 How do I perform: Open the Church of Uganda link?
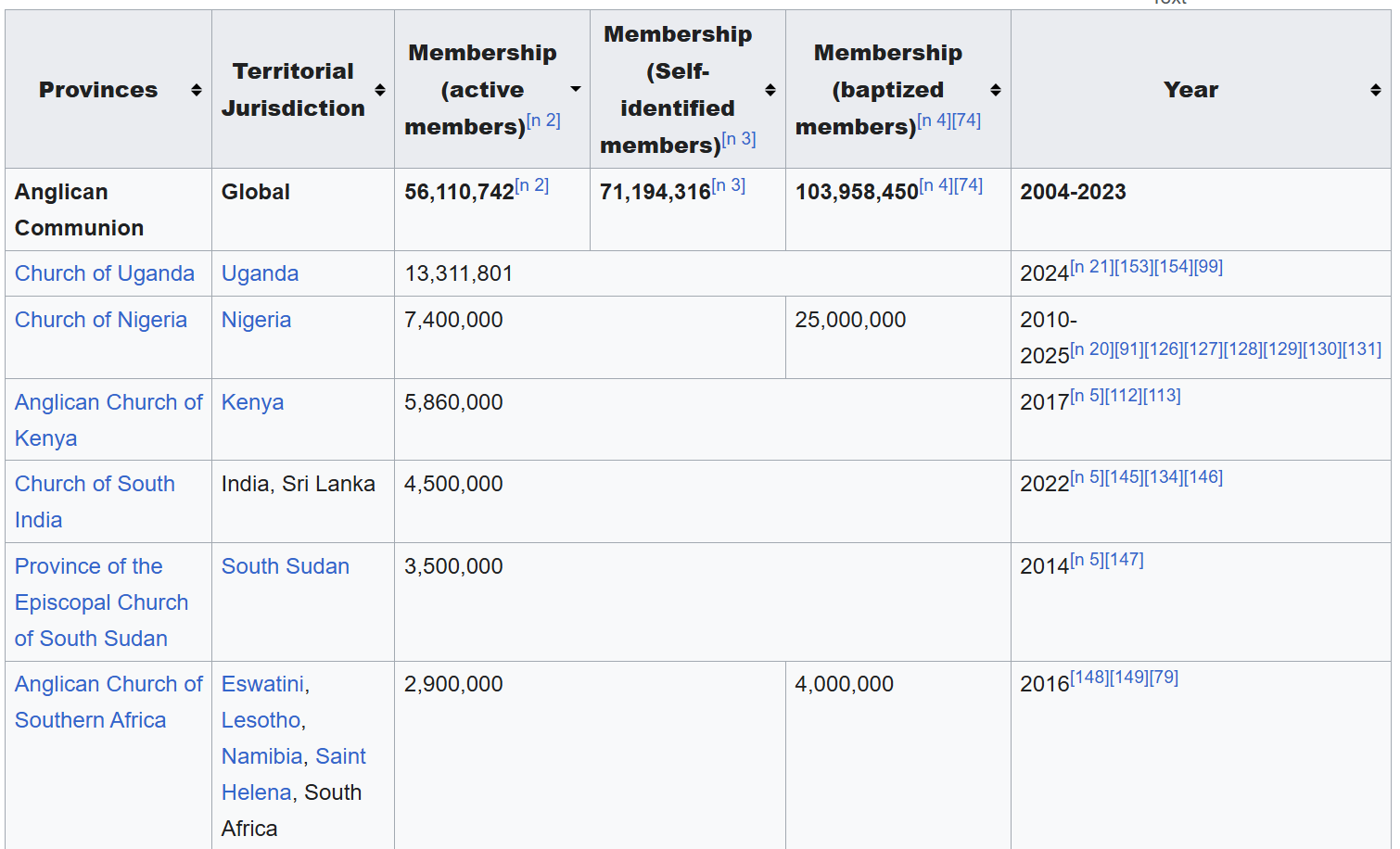pos(105,273)
